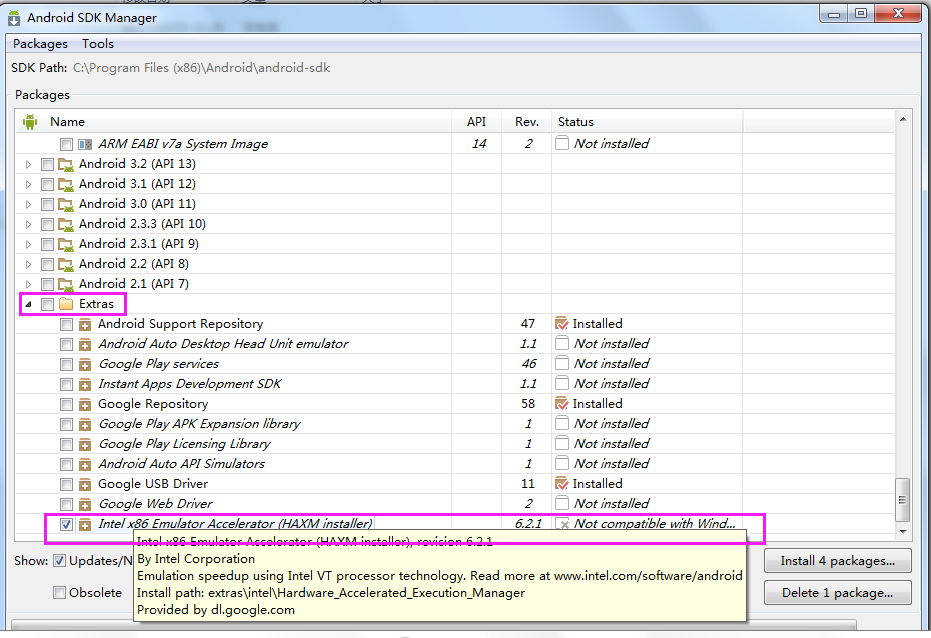Click the Instant Apps Development SDK package icon
The height and width of the screenshot is (638, 931).
pos(85,385)
